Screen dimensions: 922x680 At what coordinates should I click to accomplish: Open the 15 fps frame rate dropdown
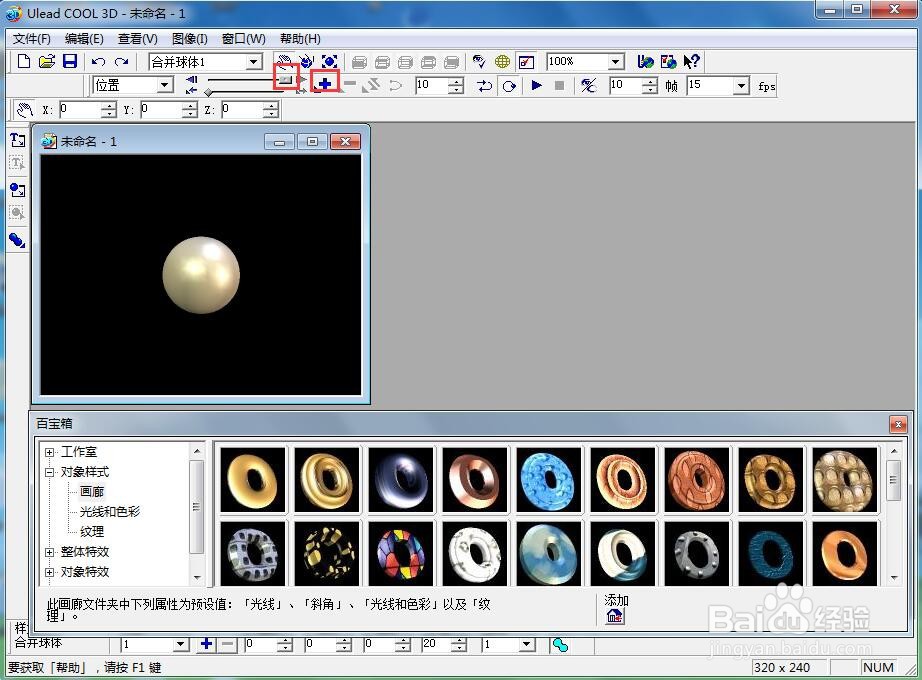coord(742,86)
